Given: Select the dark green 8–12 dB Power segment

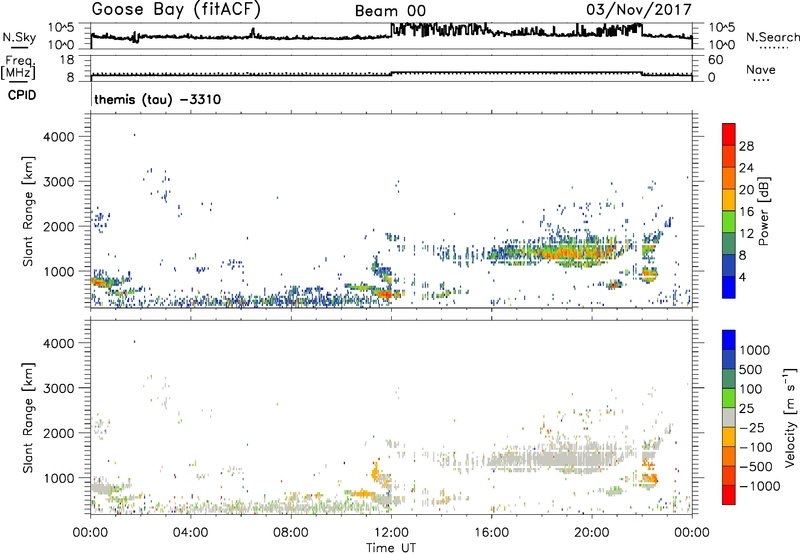Looking at the screenshot, I should 729,244.
